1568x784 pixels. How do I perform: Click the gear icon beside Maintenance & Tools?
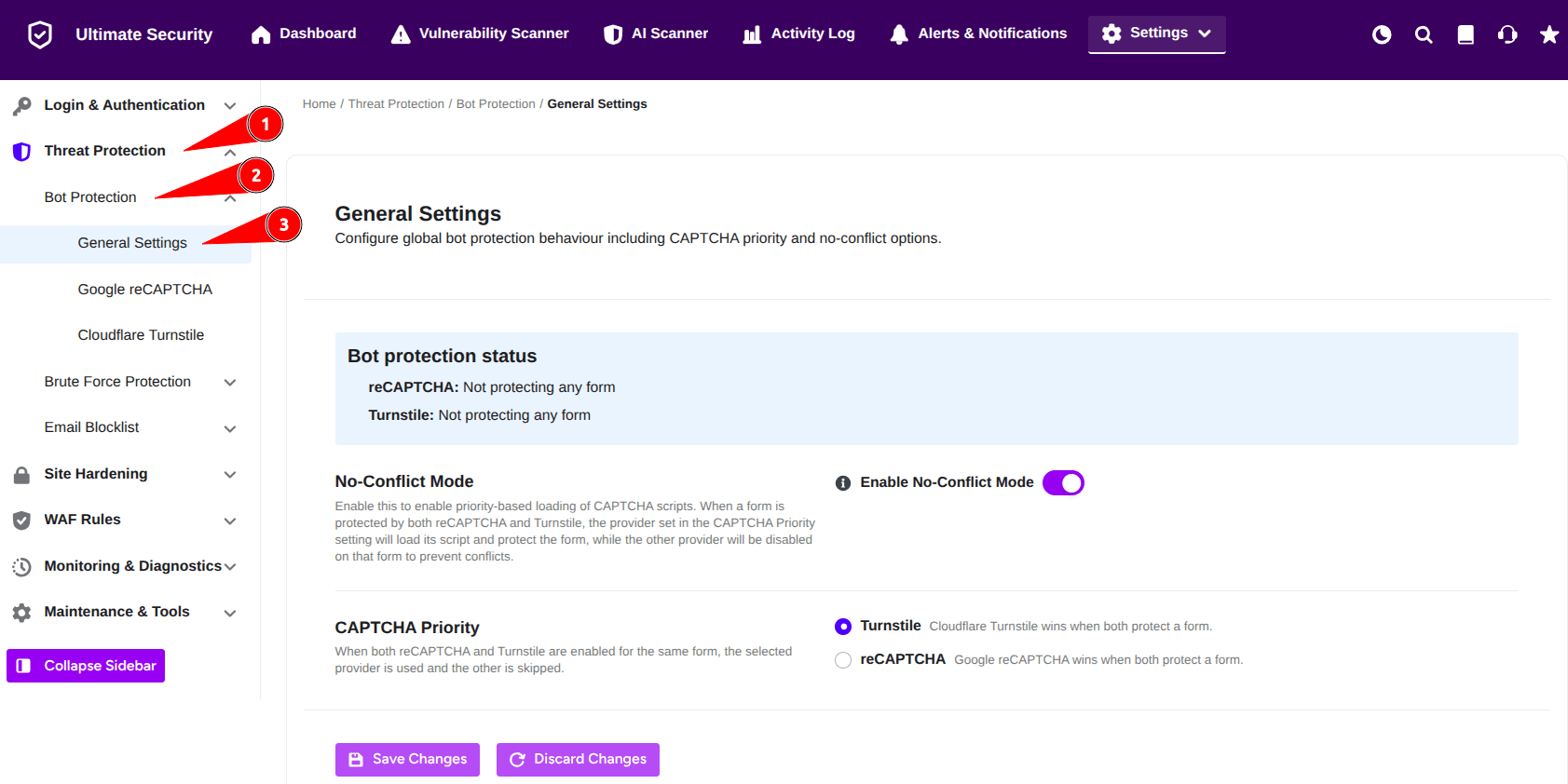(21, 613)
